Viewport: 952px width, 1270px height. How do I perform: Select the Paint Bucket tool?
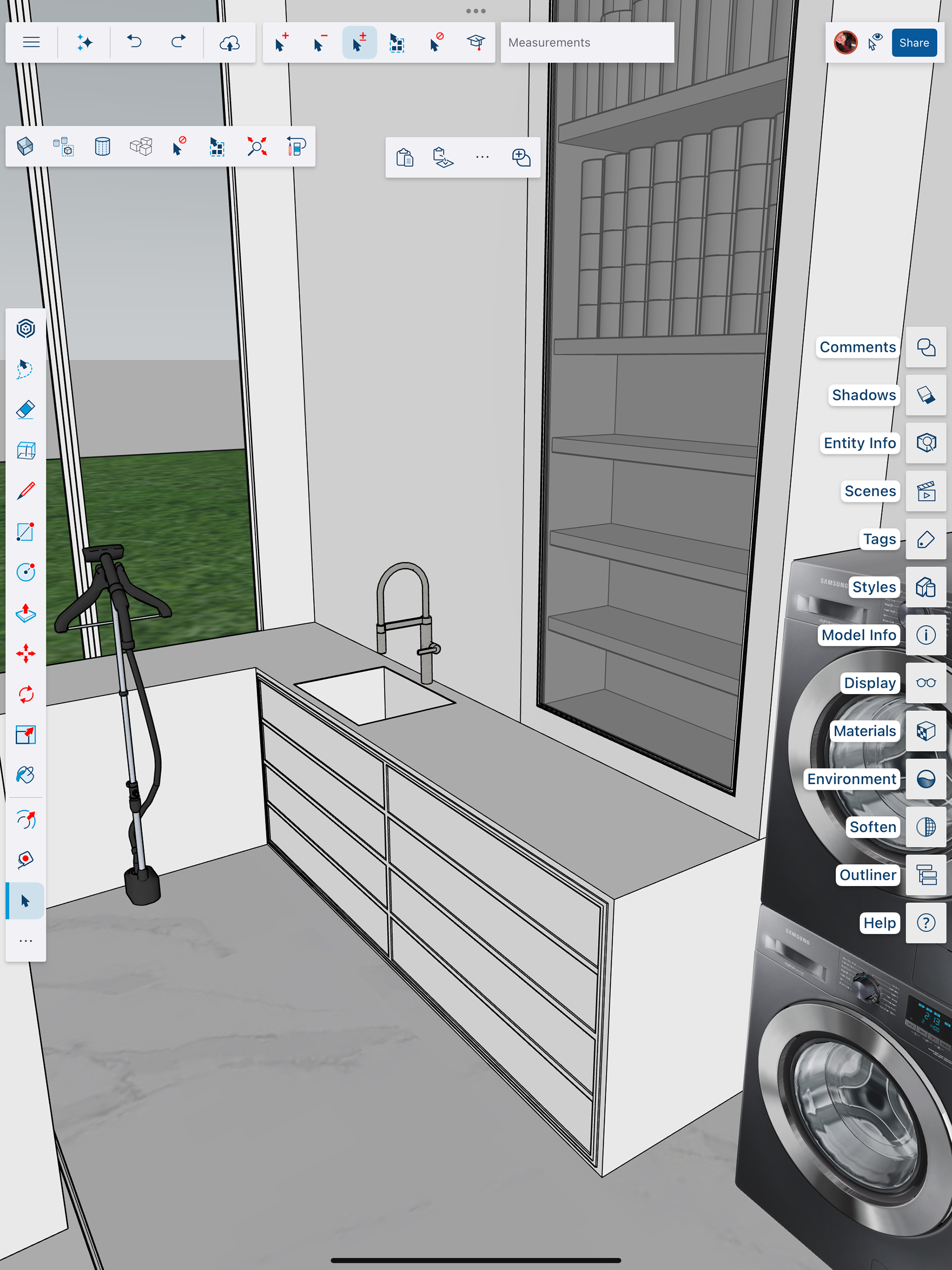(x=25, y=775)
